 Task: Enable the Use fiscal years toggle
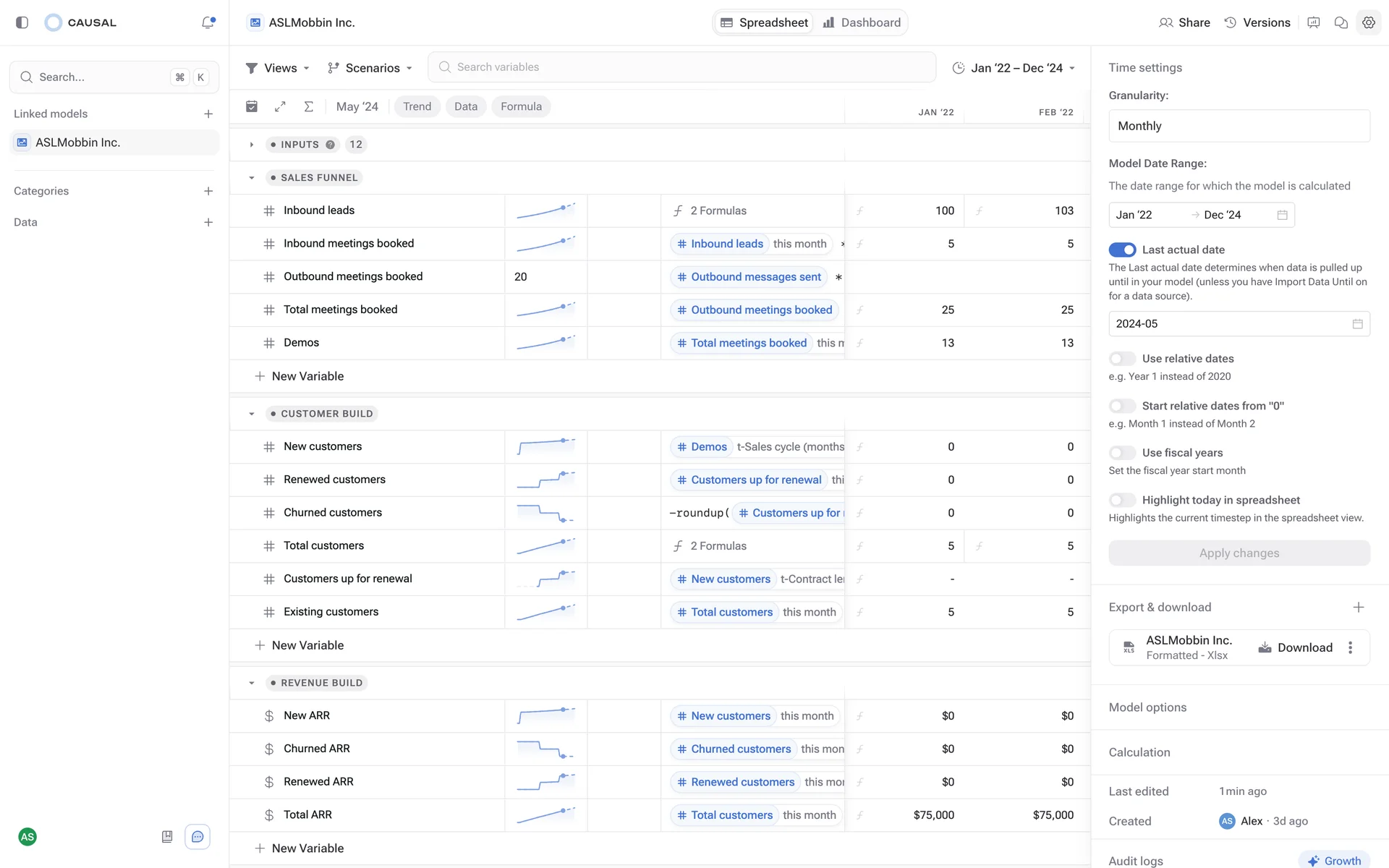click(x=1122, y=453)
